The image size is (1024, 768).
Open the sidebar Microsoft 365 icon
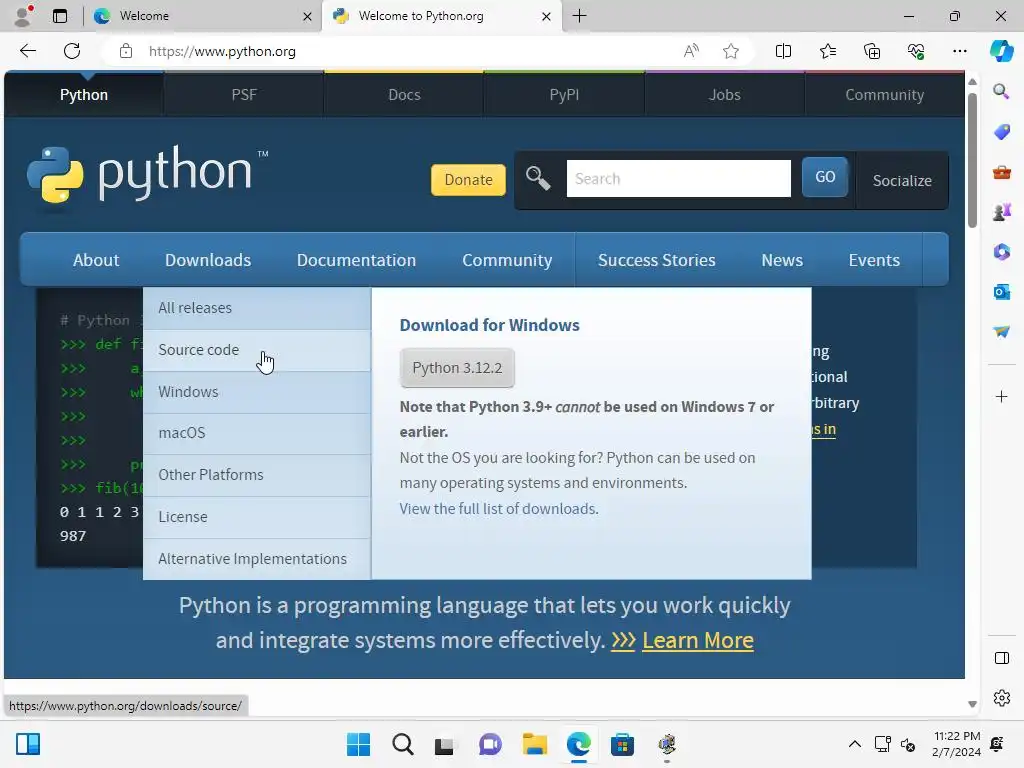tap(1001, 252)
